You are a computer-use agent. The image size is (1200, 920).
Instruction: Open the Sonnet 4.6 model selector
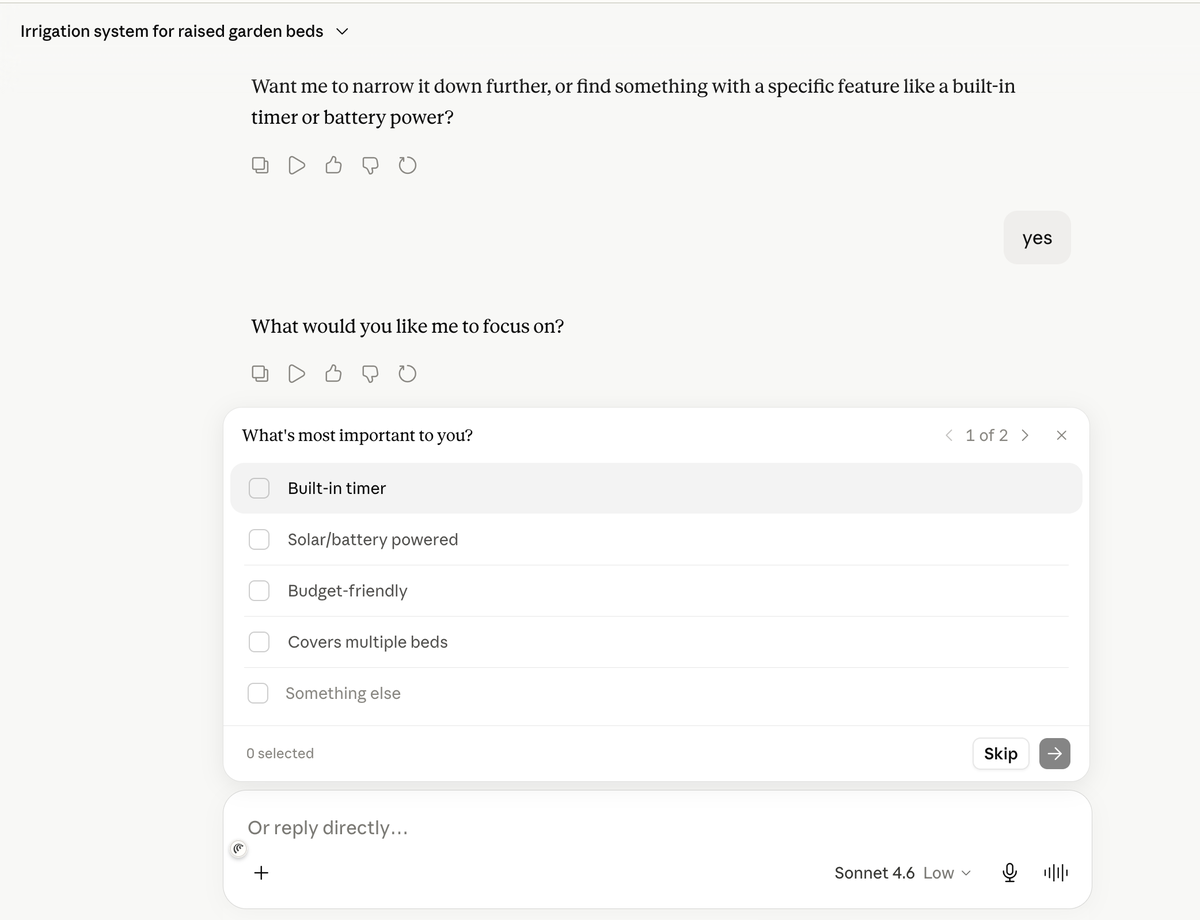pos(902,873)
